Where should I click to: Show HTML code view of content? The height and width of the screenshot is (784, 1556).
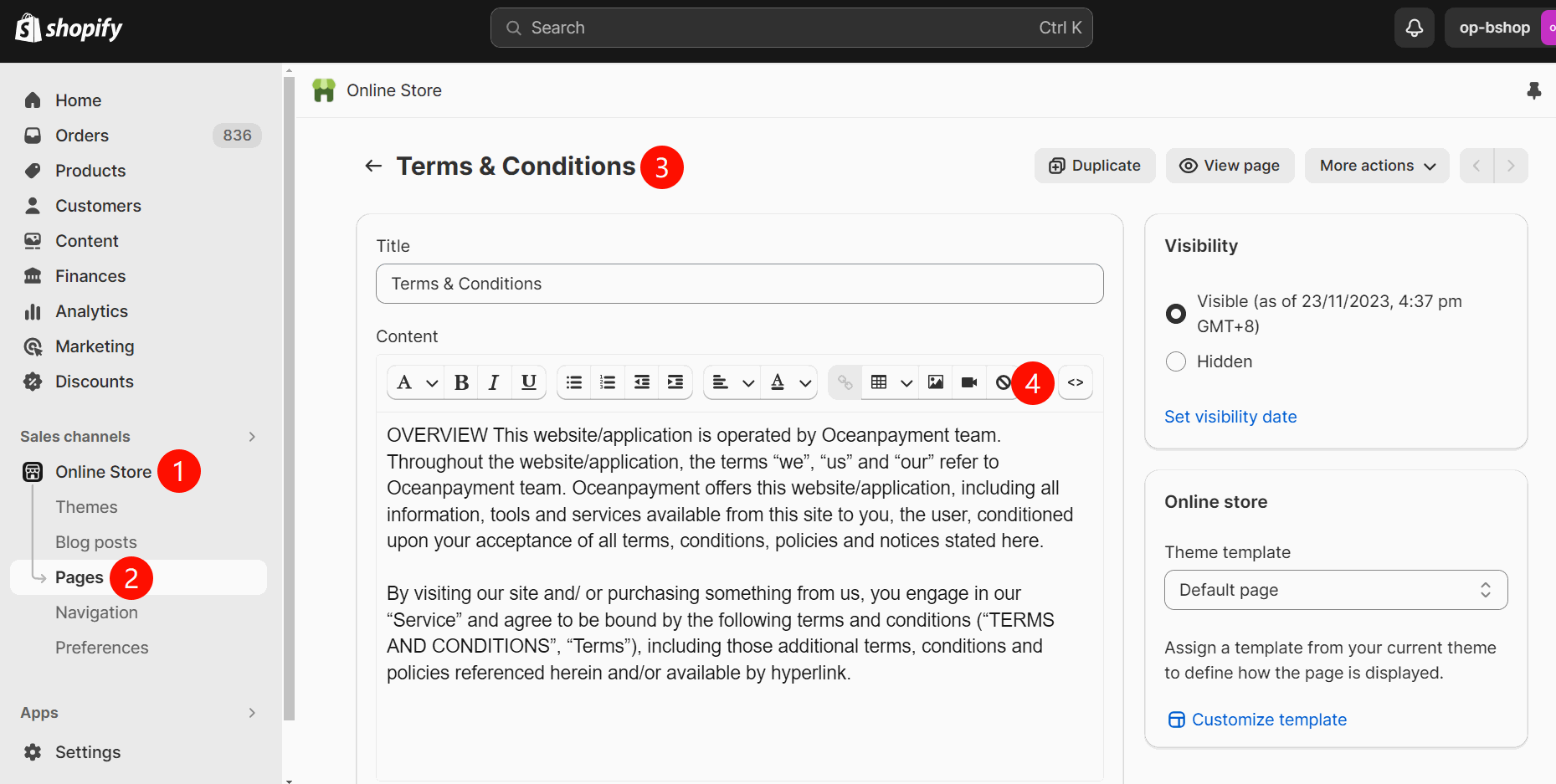(1076, 382)
